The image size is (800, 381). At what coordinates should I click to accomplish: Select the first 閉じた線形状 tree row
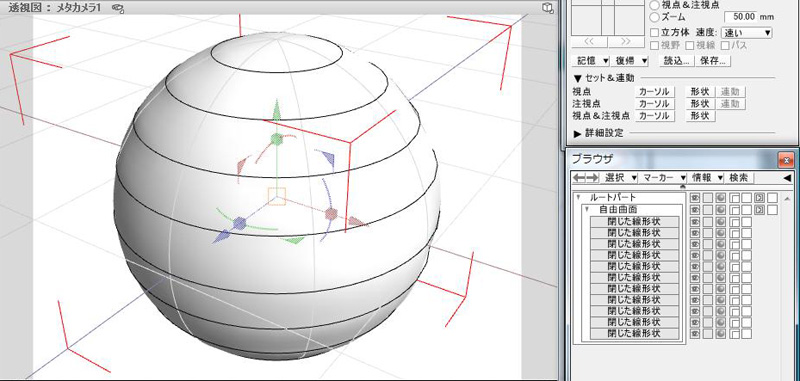[635, 221]
